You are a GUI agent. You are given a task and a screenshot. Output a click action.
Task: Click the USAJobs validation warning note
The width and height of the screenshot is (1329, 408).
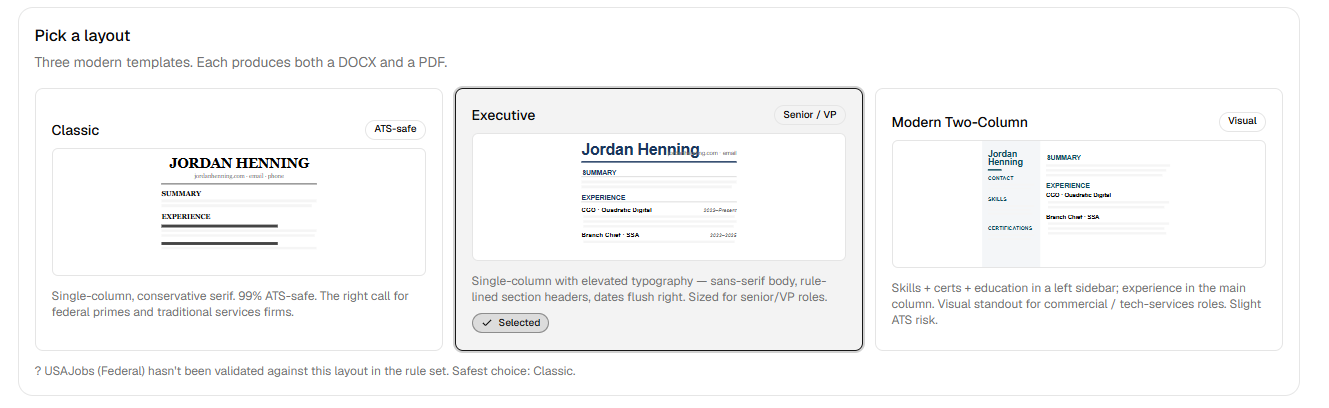click(x=305, y=371)
